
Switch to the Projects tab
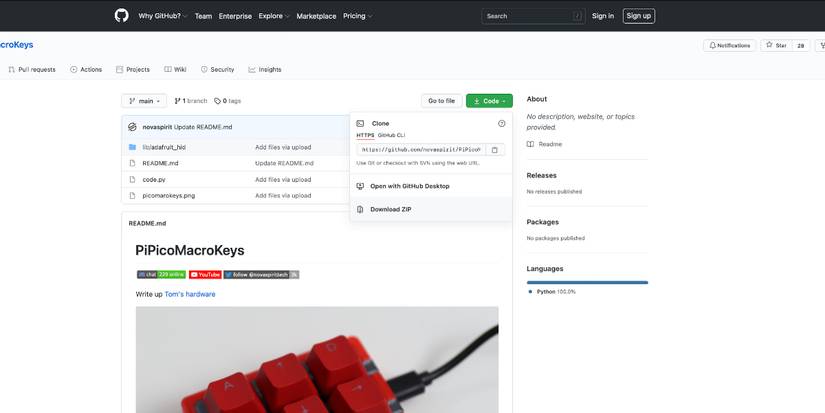coord(133,69)
